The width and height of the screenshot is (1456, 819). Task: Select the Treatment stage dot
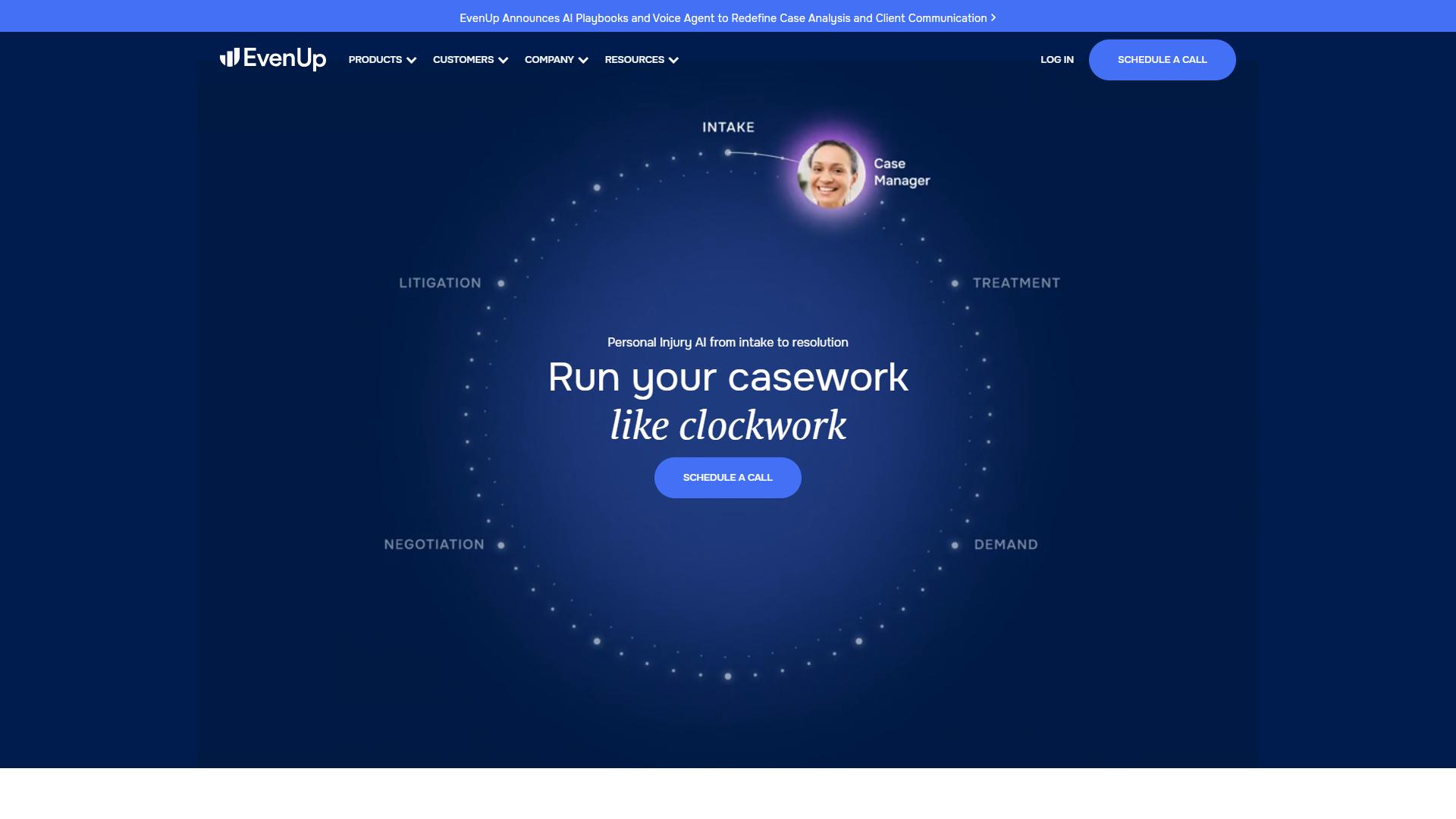(955, 284)
